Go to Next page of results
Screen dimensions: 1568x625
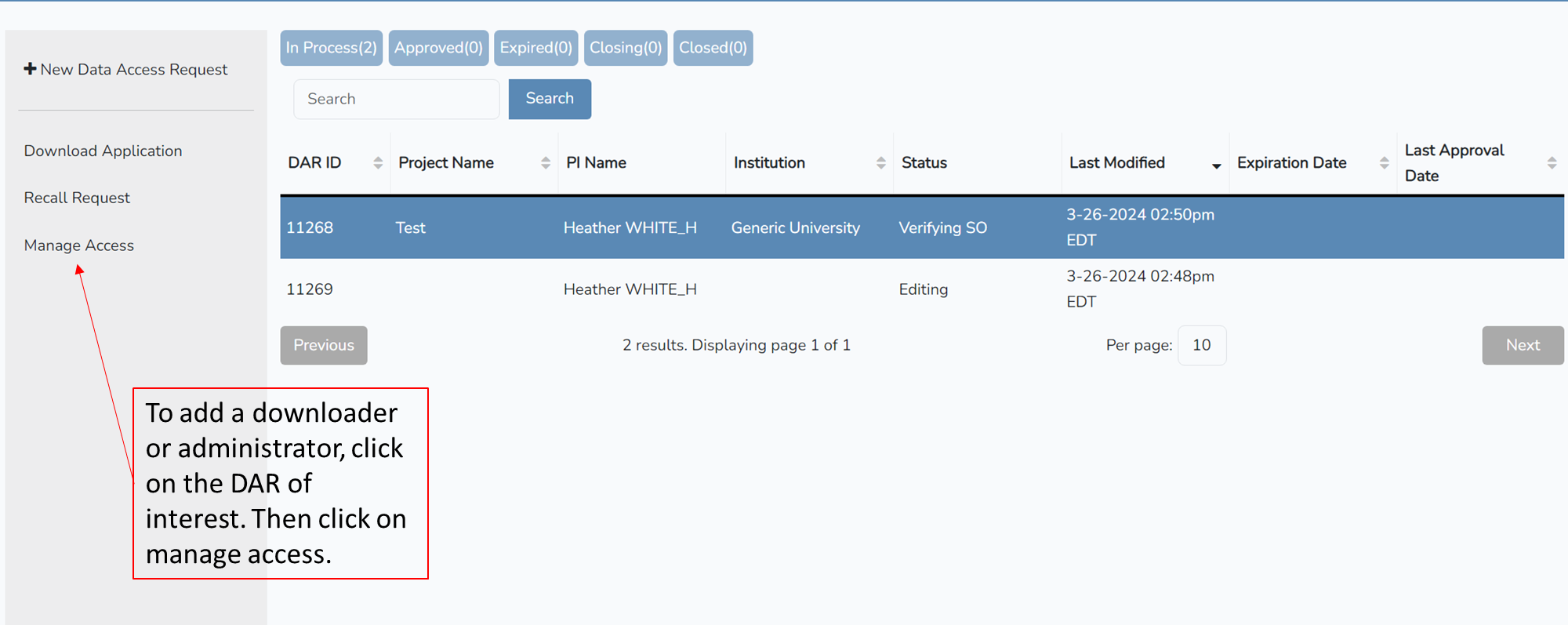click(x=1522, y=345)
